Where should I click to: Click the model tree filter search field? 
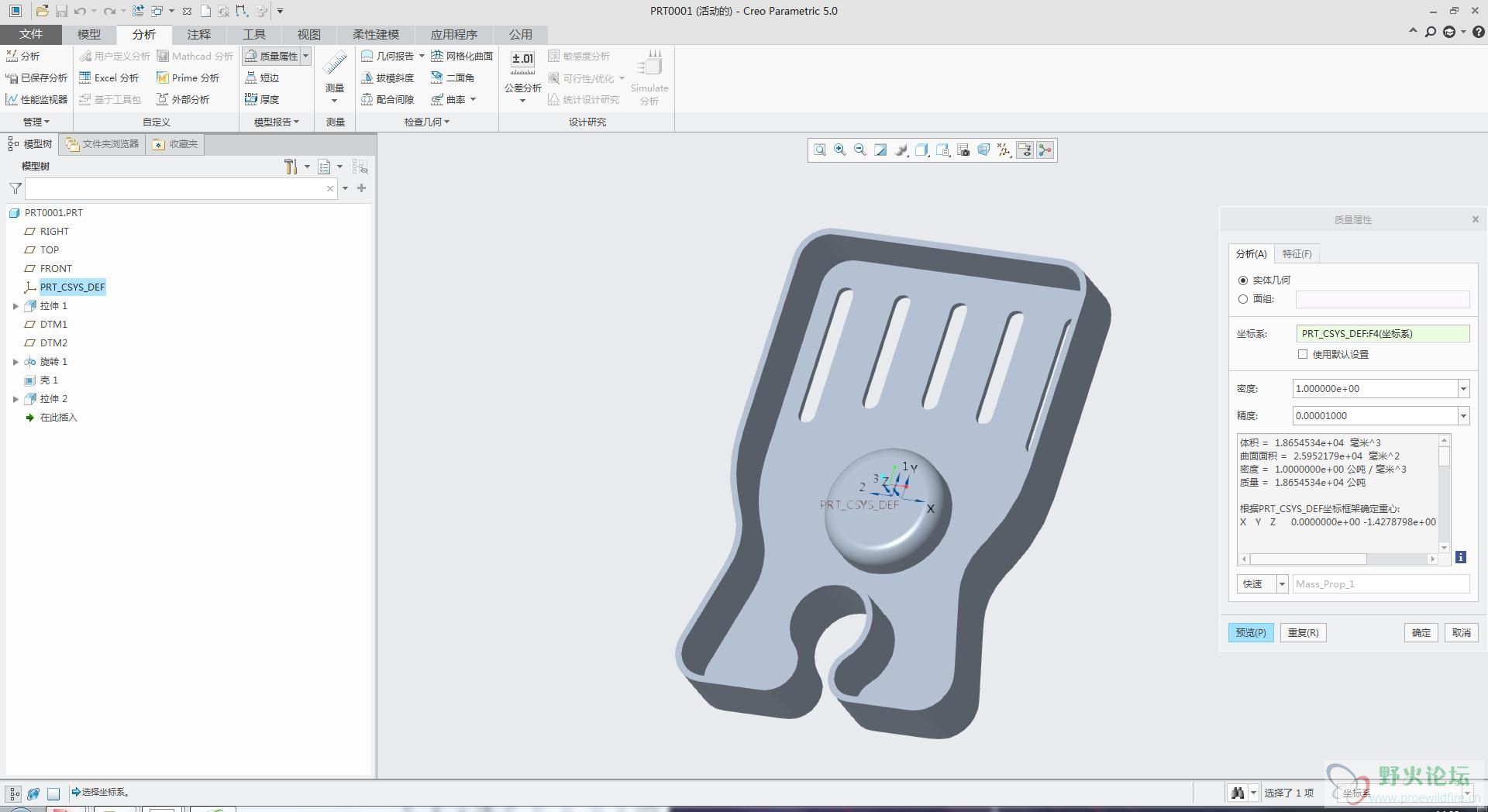coord(181,188)
